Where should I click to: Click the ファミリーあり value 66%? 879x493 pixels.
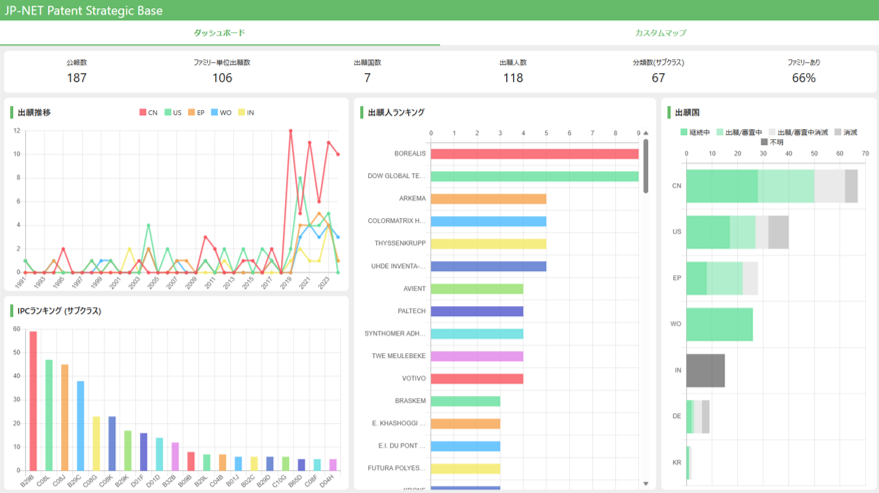[803, 78]
